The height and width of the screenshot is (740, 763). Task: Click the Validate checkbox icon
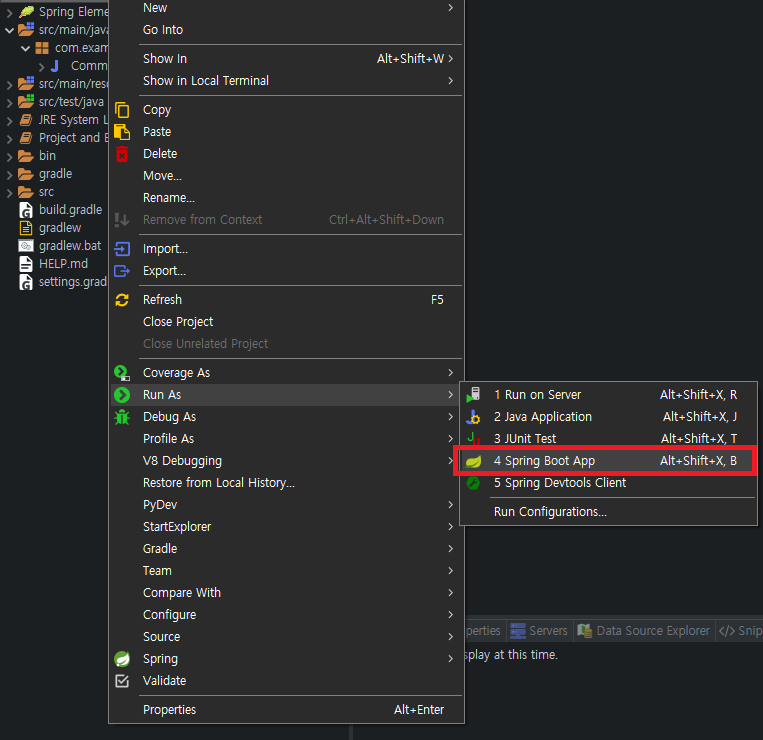coord(122,681)
